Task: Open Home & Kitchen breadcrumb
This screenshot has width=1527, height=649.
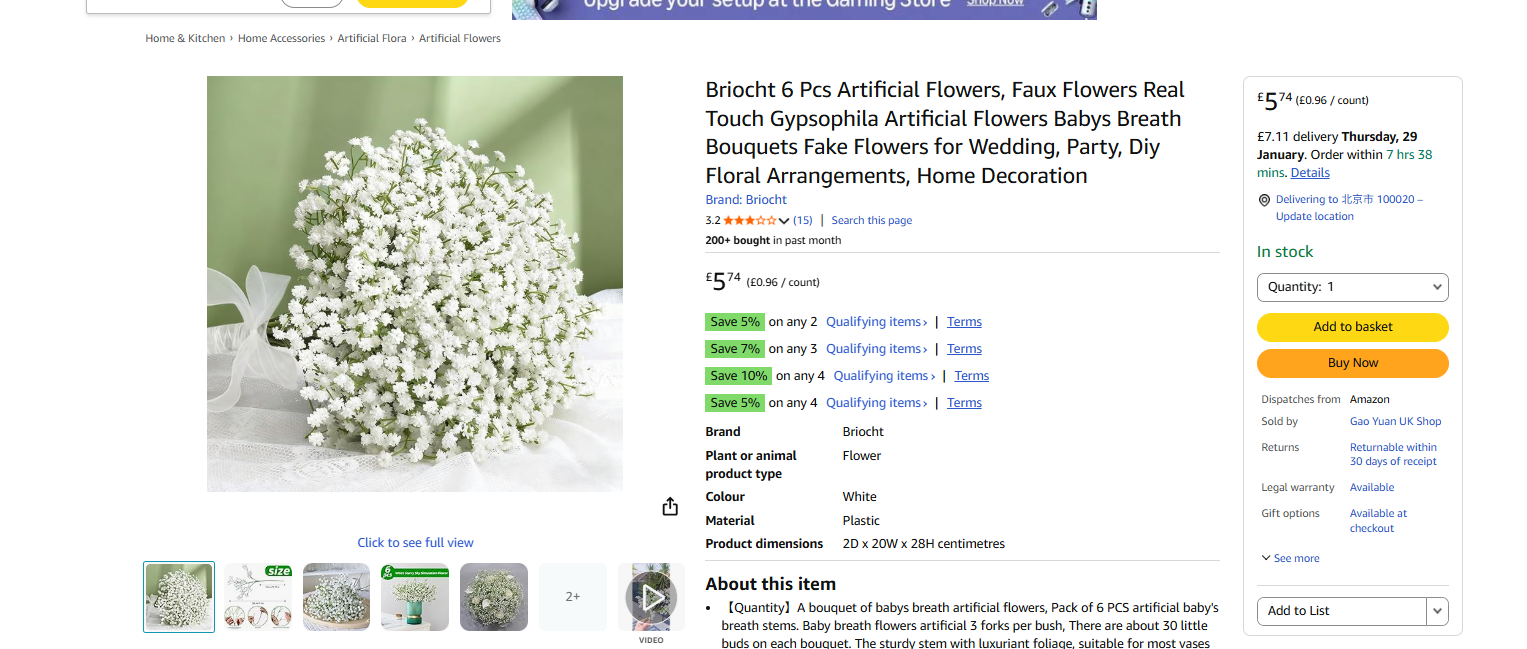Action: (x=185, y=38)
